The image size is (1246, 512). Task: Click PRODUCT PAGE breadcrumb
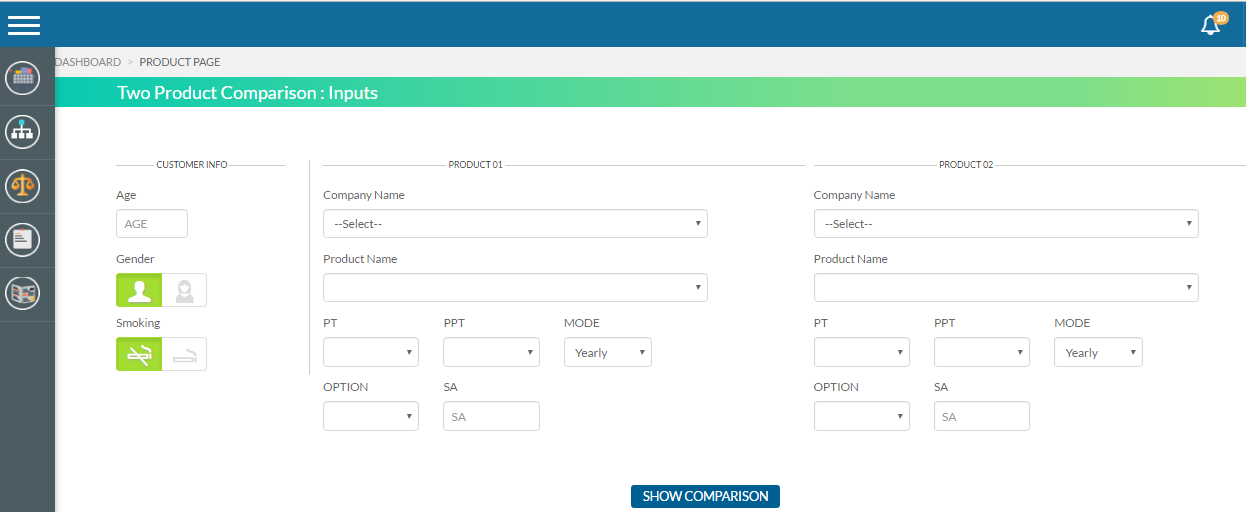[x=180, y=62]
